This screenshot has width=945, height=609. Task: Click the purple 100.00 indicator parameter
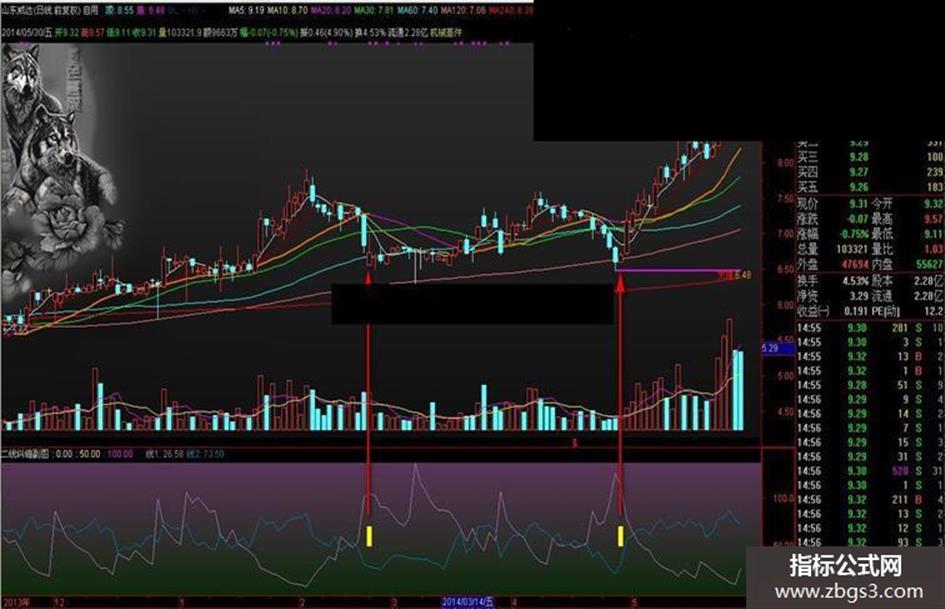click(120, 454)
